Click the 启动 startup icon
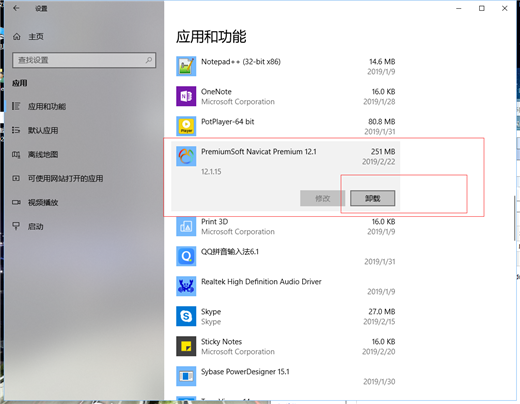520x404 pixels. point(16,226)
